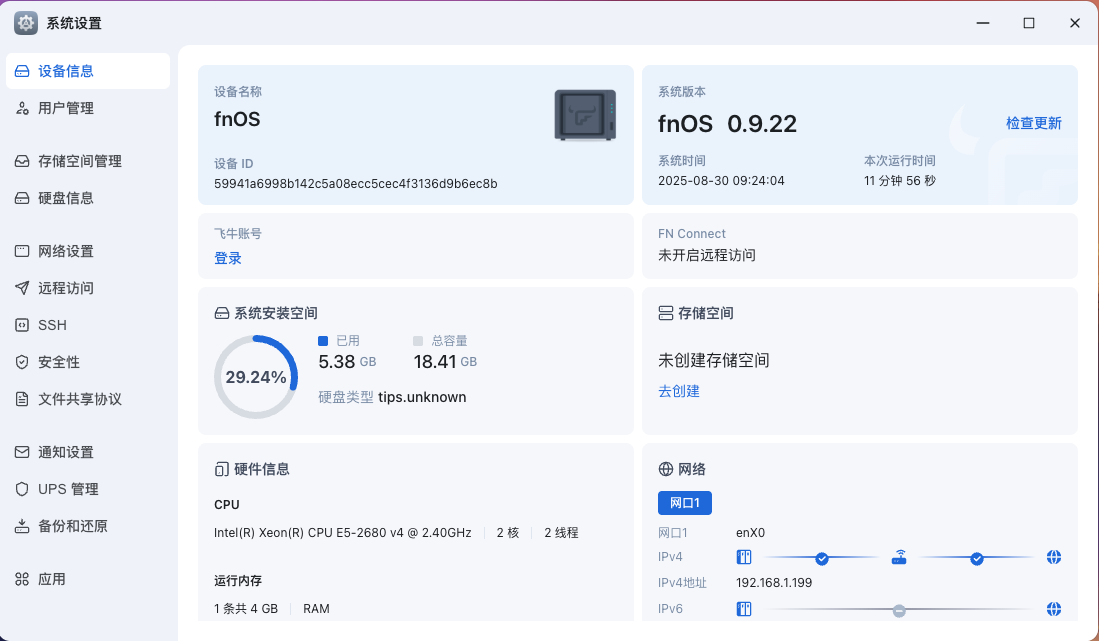Click the uptime value 11 分钟 56 秒

(x=900, y=181)
